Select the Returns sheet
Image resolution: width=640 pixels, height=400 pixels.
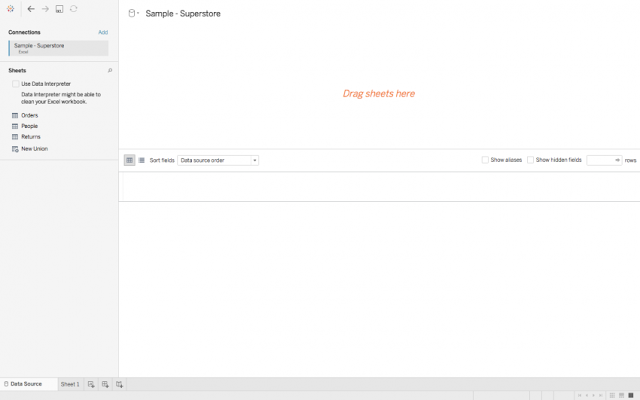click(x=31, y=137)
